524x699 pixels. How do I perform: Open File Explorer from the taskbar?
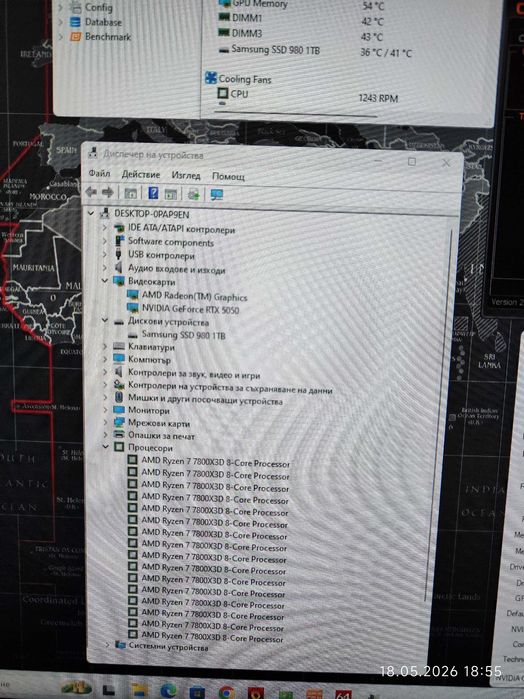(x=139, y=691)
